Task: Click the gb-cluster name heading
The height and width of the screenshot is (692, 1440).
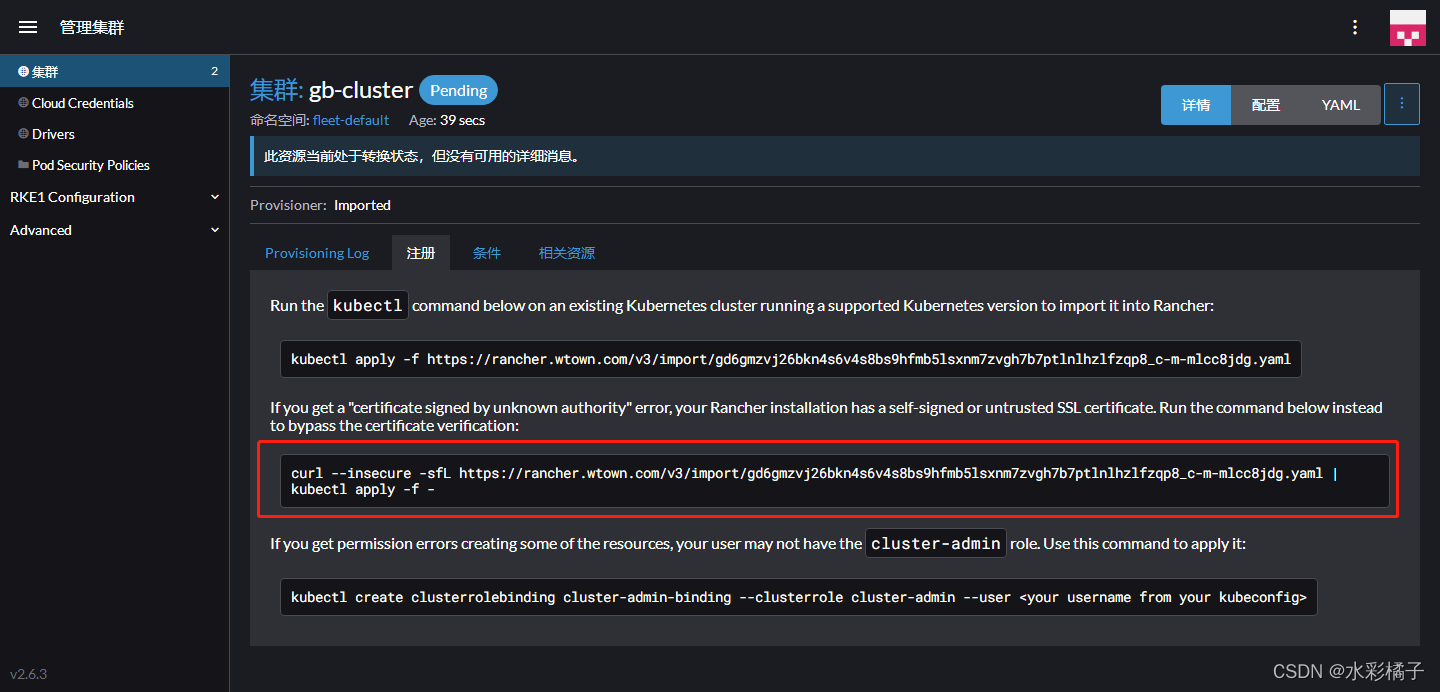Action: click(x=361, y=90)
